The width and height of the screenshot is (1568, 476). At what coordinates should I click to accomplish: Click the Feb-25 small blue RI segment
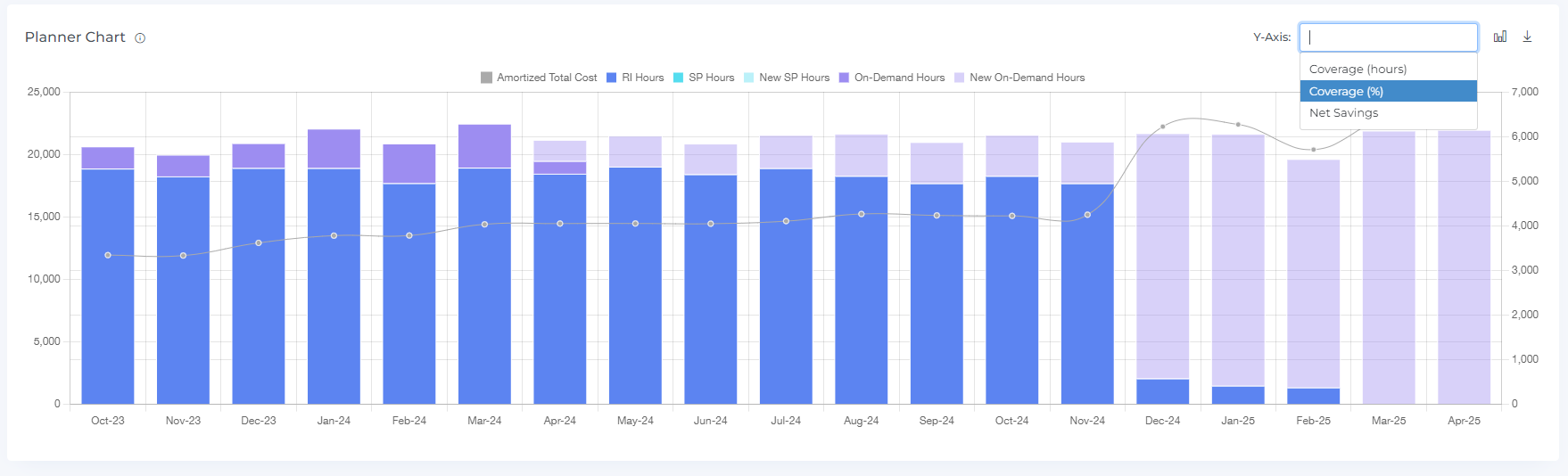point(1313,396)
